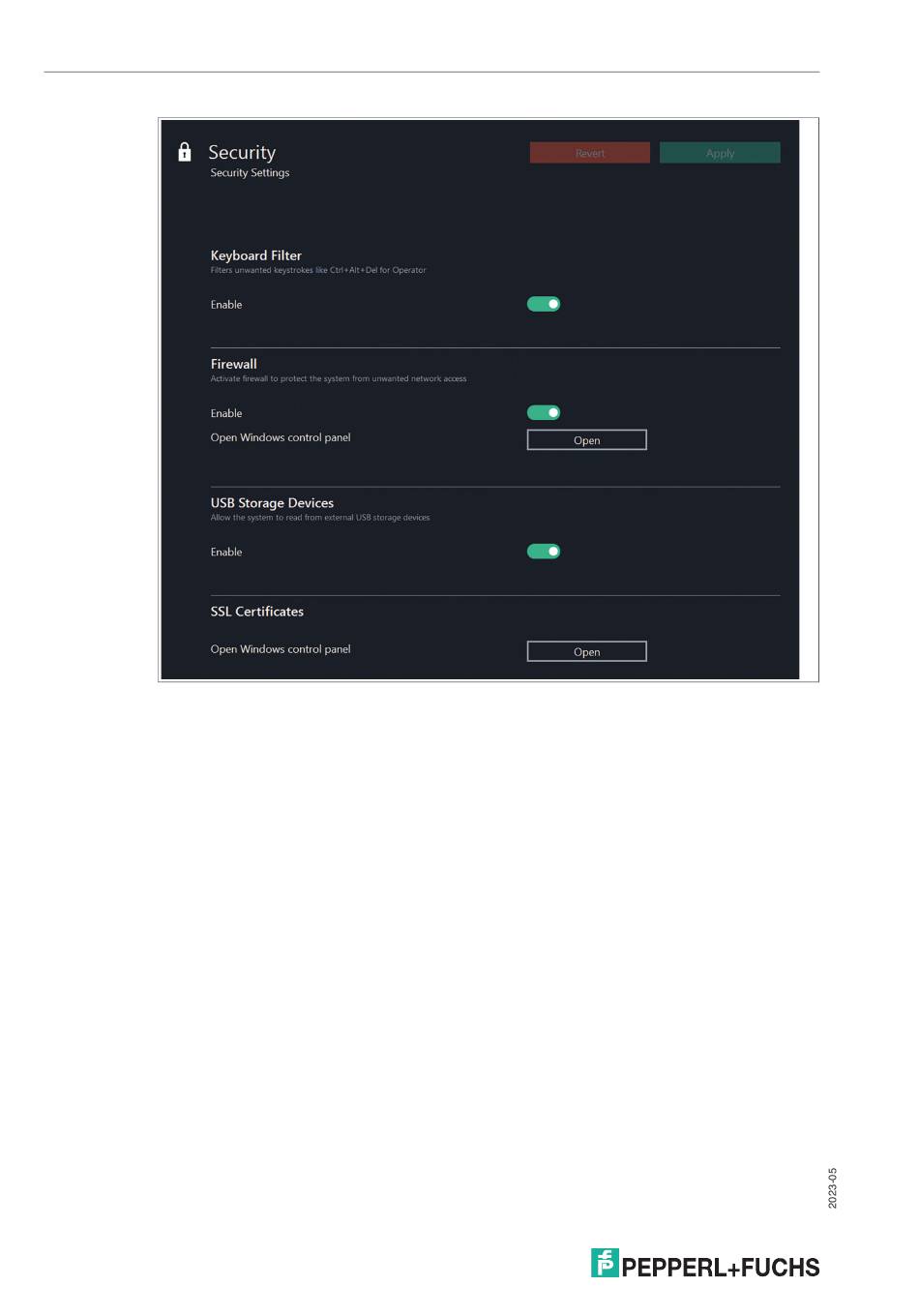Viewport: 919px width, 1316px height.
Task: Select the Security page title
Action: tap(242, 153)
